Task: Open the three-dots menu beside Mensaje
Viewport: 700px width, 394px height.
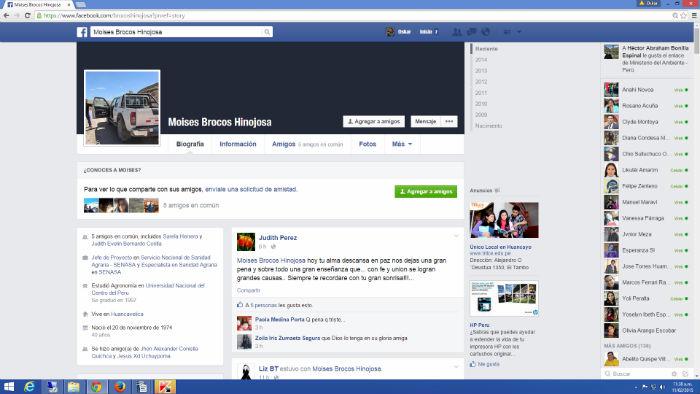Action: click(x=449, y=121)
